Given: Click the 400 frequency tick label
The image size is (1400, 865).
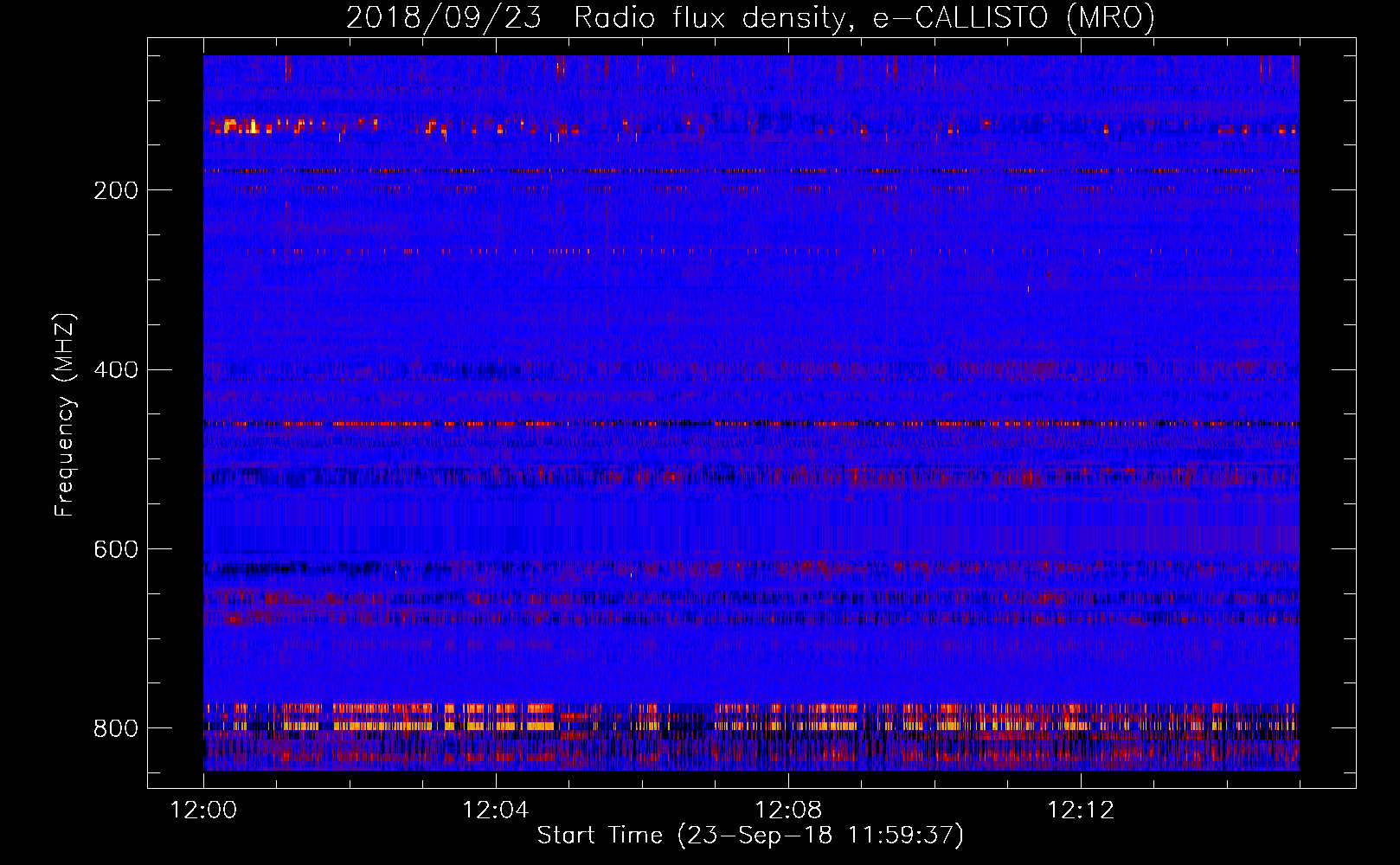Looking at the screenshot, I should click(x=115, y=370).
